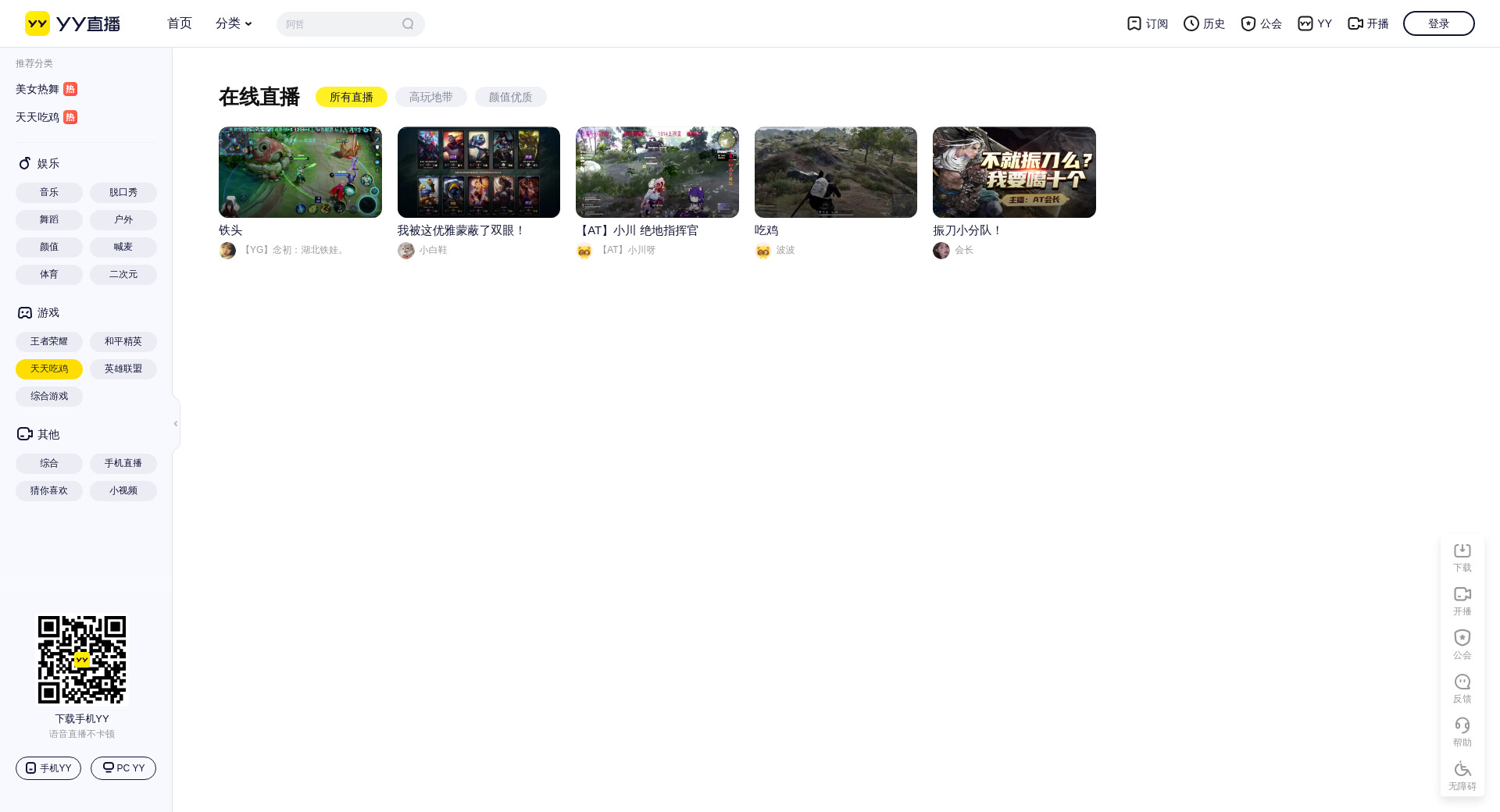Viewport: 1500px width, 812px height.
Task: Choose 王者荣耀 game category
Action: click(49, 341)
